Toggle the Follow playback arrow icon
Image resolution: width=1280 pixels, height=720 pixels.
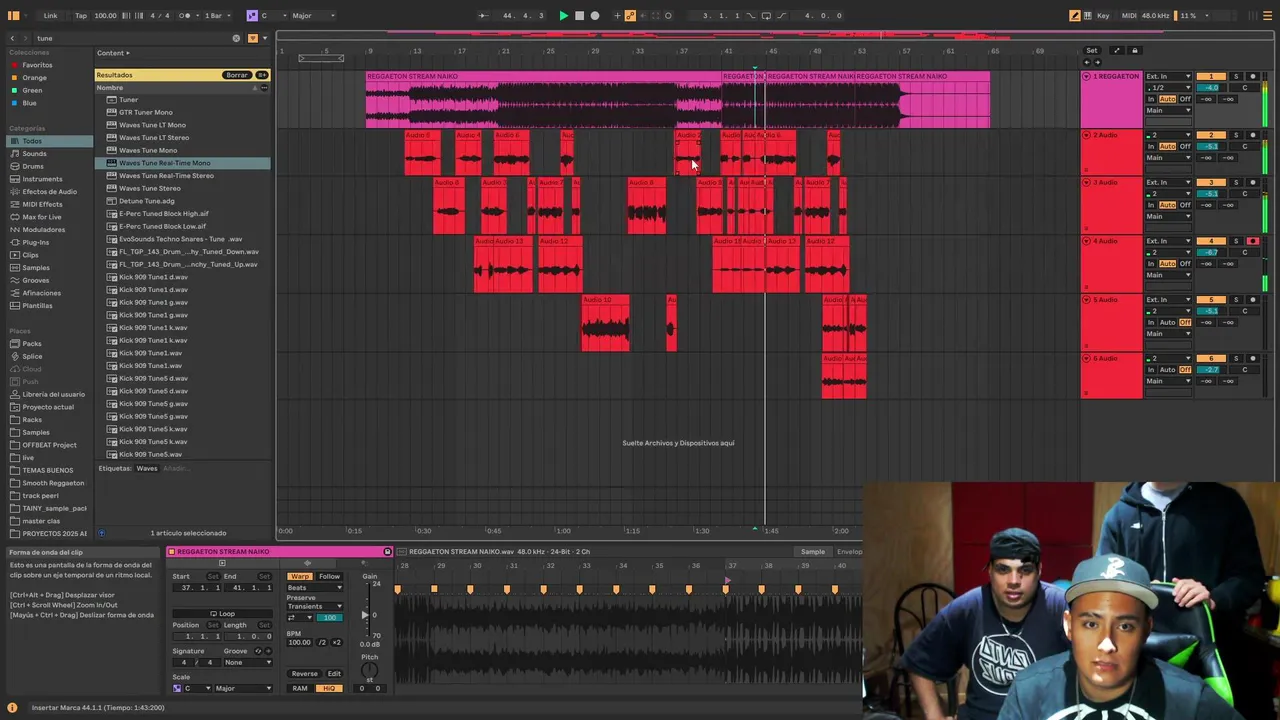point(483,15)
